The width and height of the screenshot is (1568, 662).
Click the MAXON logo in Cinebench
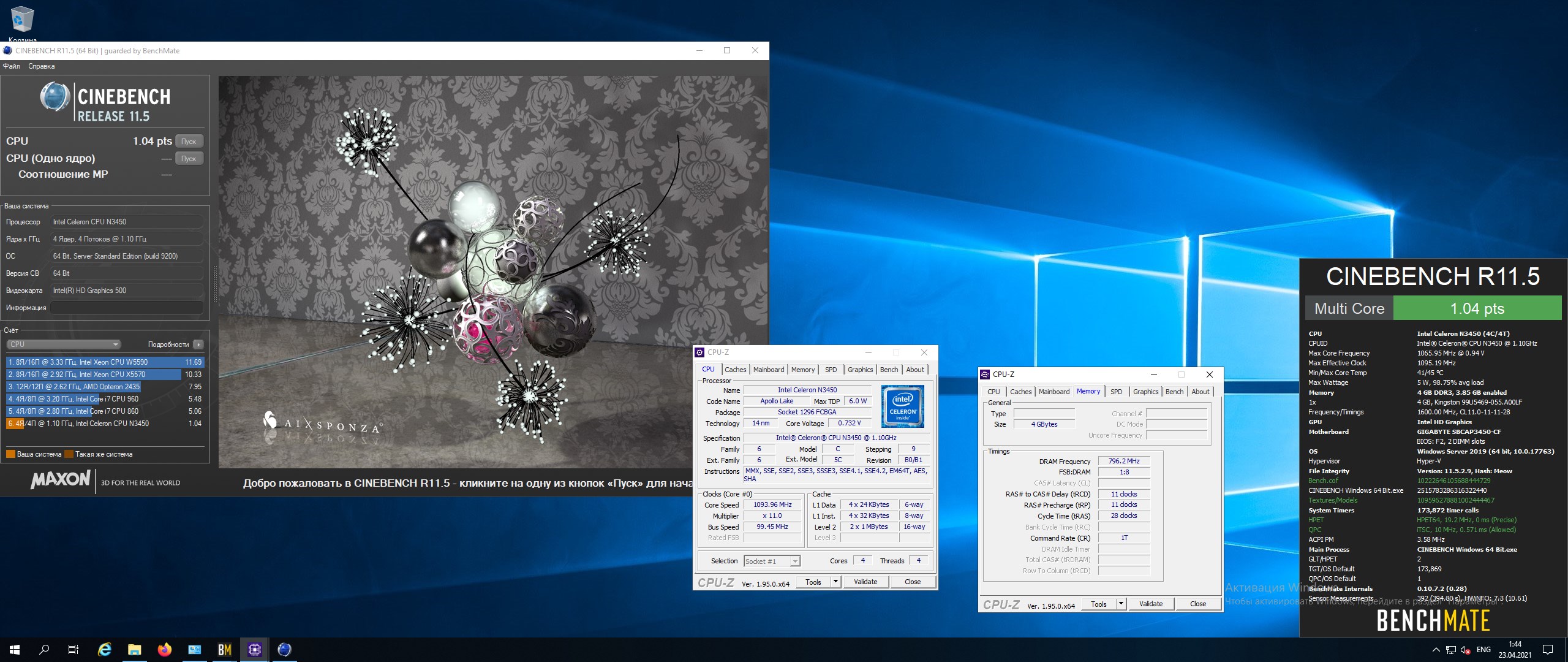(x=60, y=479)
